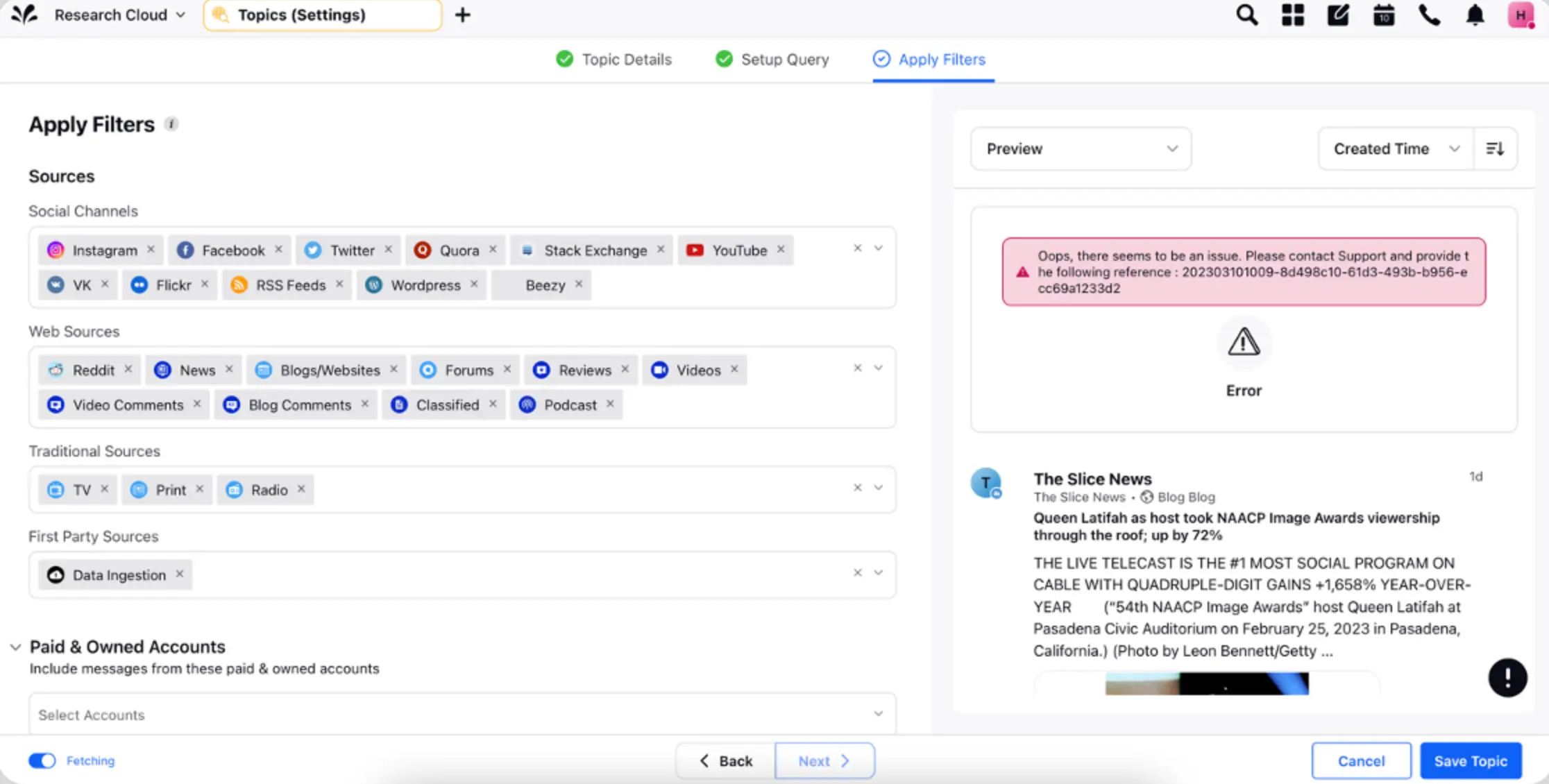Remove the Podcast web source chip
This screenshot has height=784, width=1549.
(x=610, y=404)
